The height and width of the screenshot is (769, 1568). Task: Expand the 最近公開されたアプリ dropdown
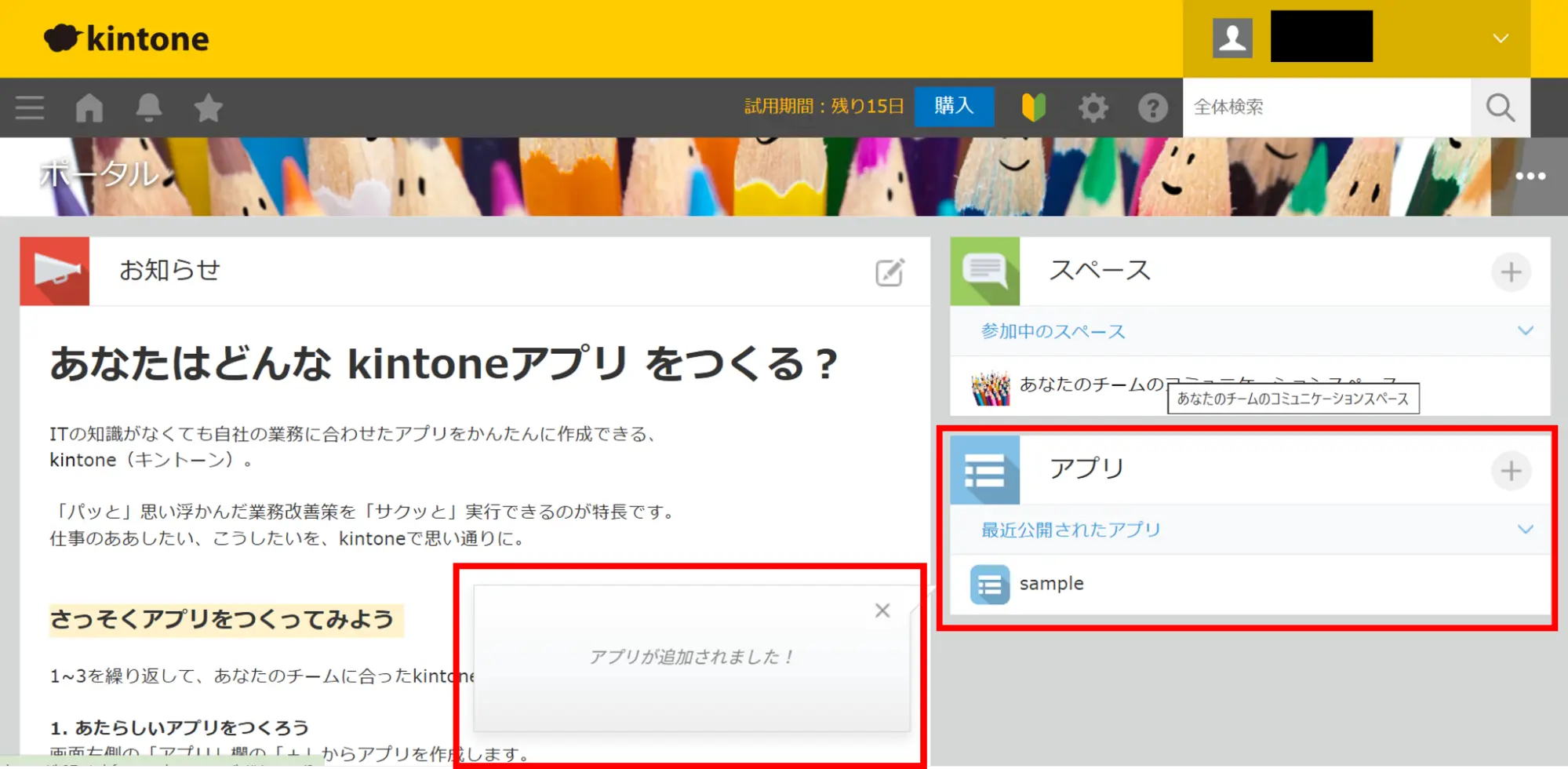click(x=1525, y=530)
